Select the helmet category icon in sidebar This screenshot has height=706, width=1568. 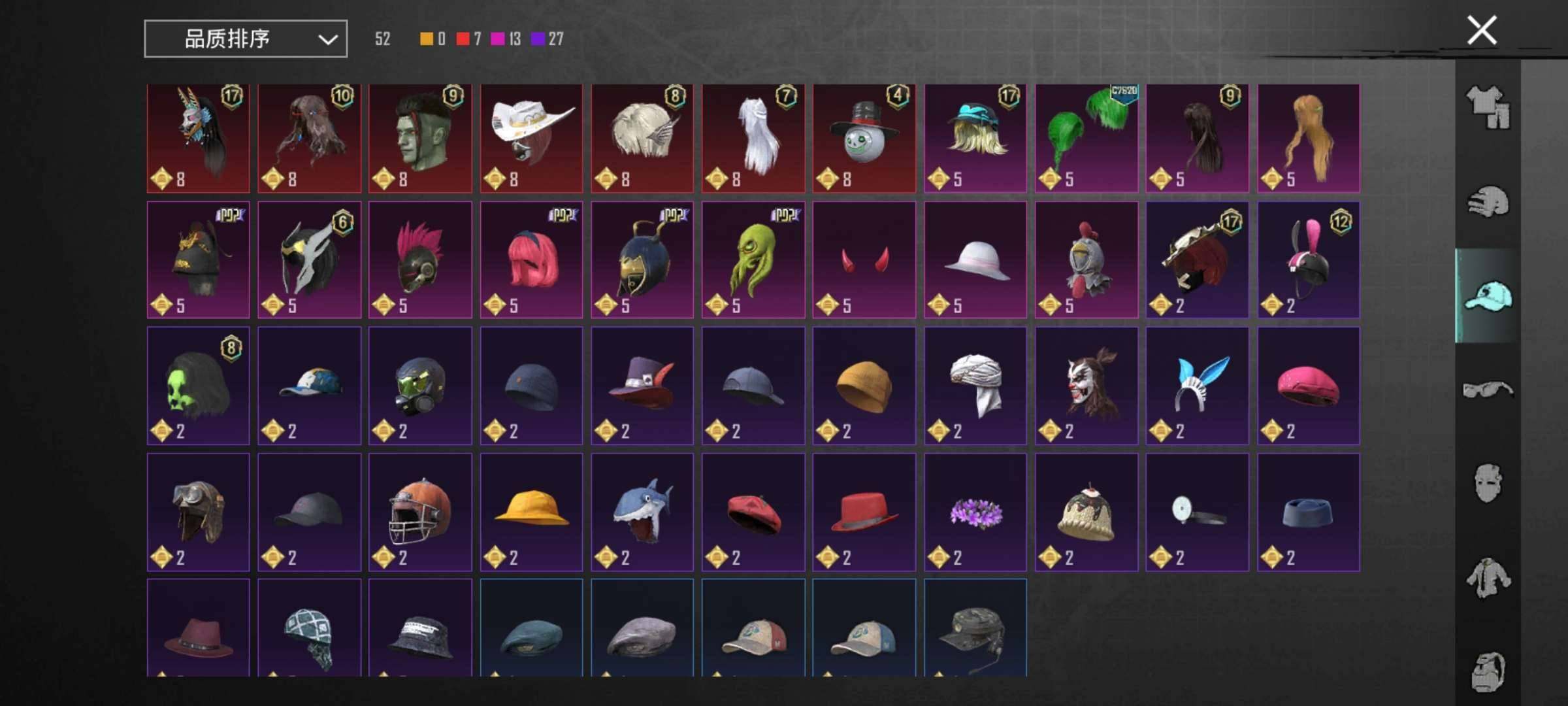tap(1488, 202)
